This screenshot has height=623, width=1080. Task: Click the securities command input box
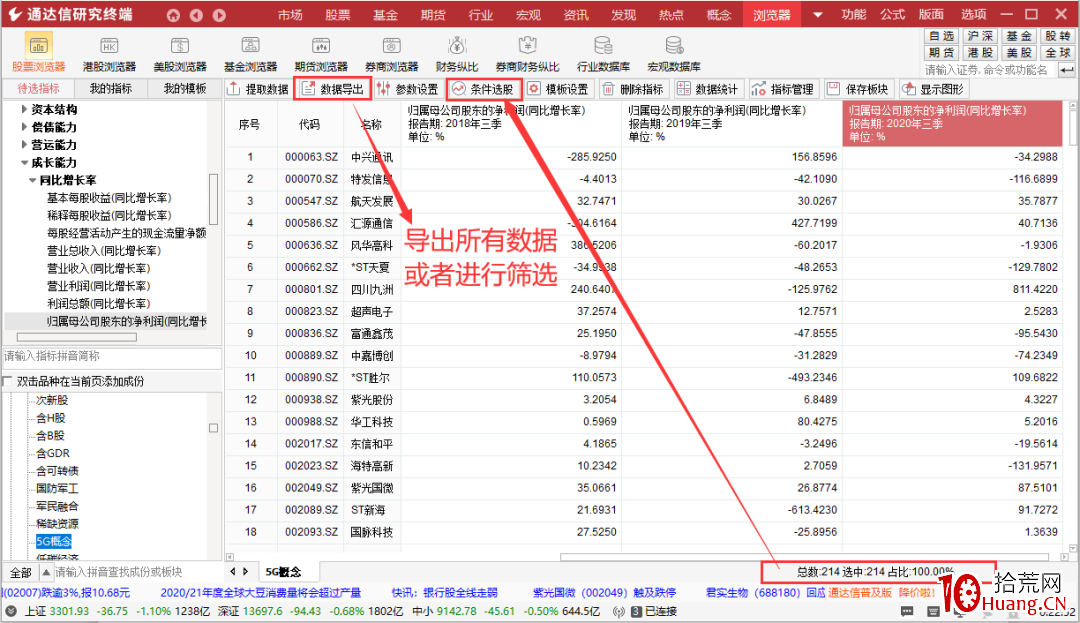[990, 70]
